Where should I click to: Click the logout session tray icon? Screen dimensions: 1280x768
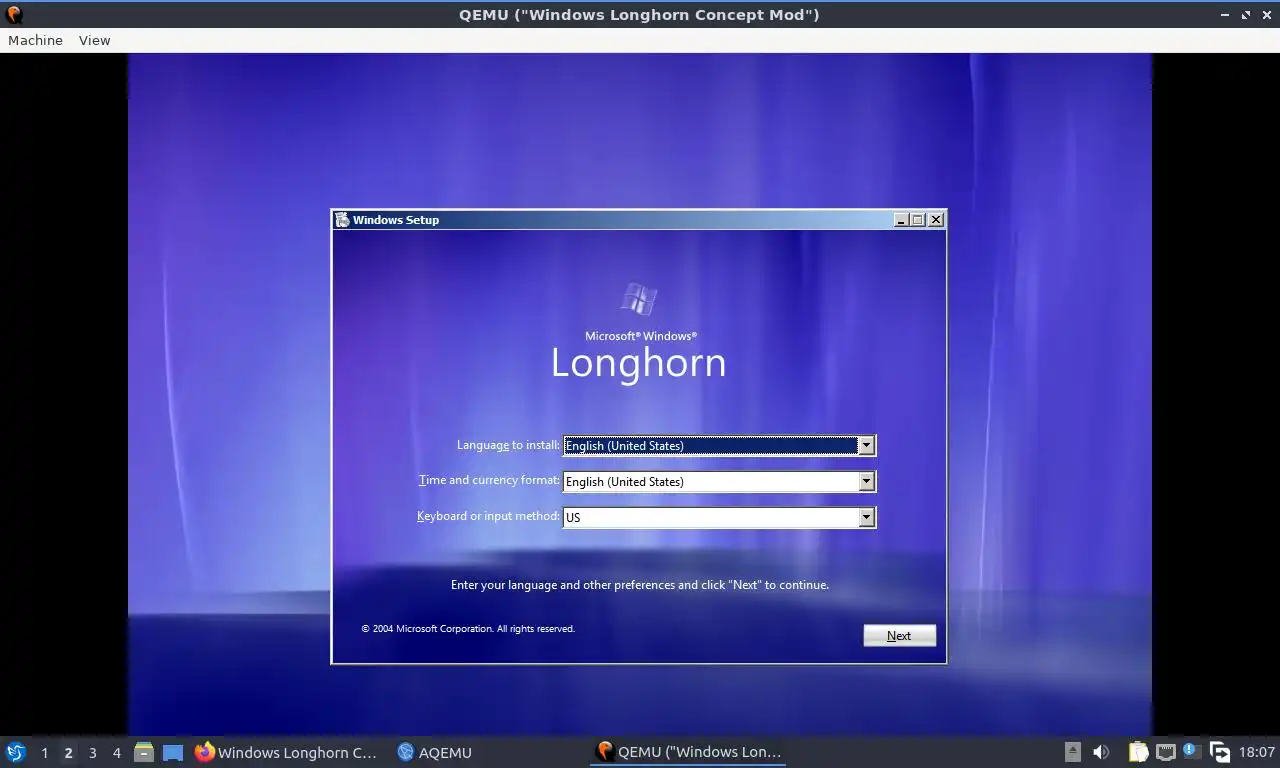point(1219,752)
